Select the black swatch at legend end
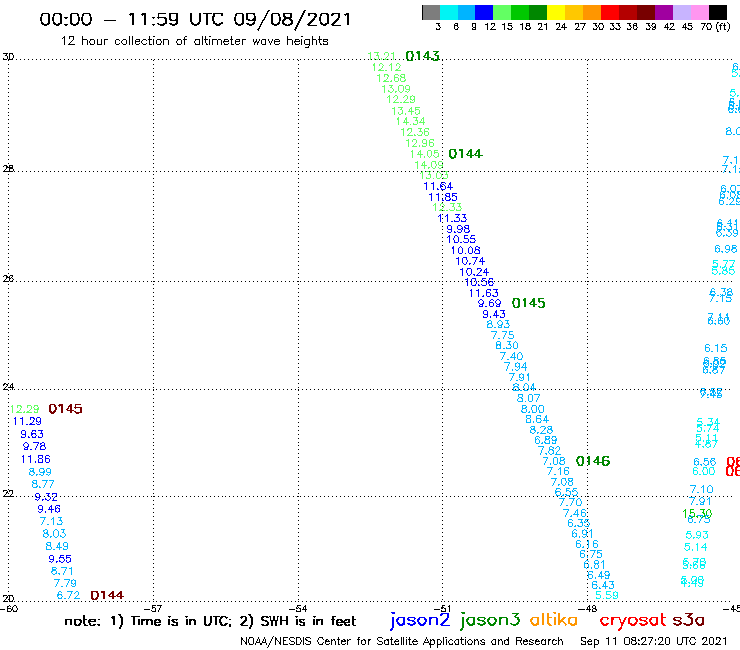Viewport: 740px width, 650px height. coord(718,12)
